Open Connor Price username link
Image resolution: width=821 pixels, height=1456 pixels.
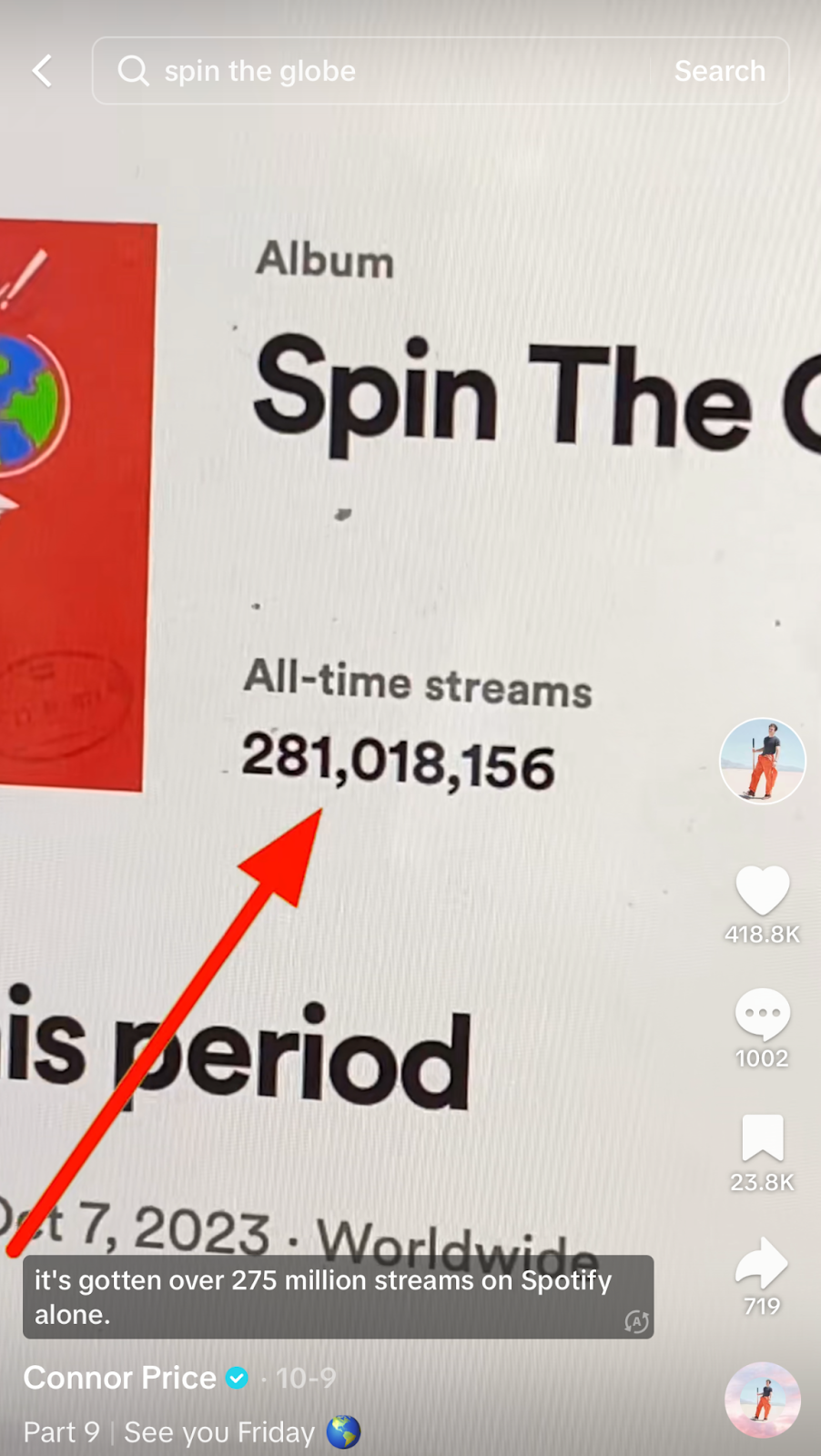(x=119, y=1378)
